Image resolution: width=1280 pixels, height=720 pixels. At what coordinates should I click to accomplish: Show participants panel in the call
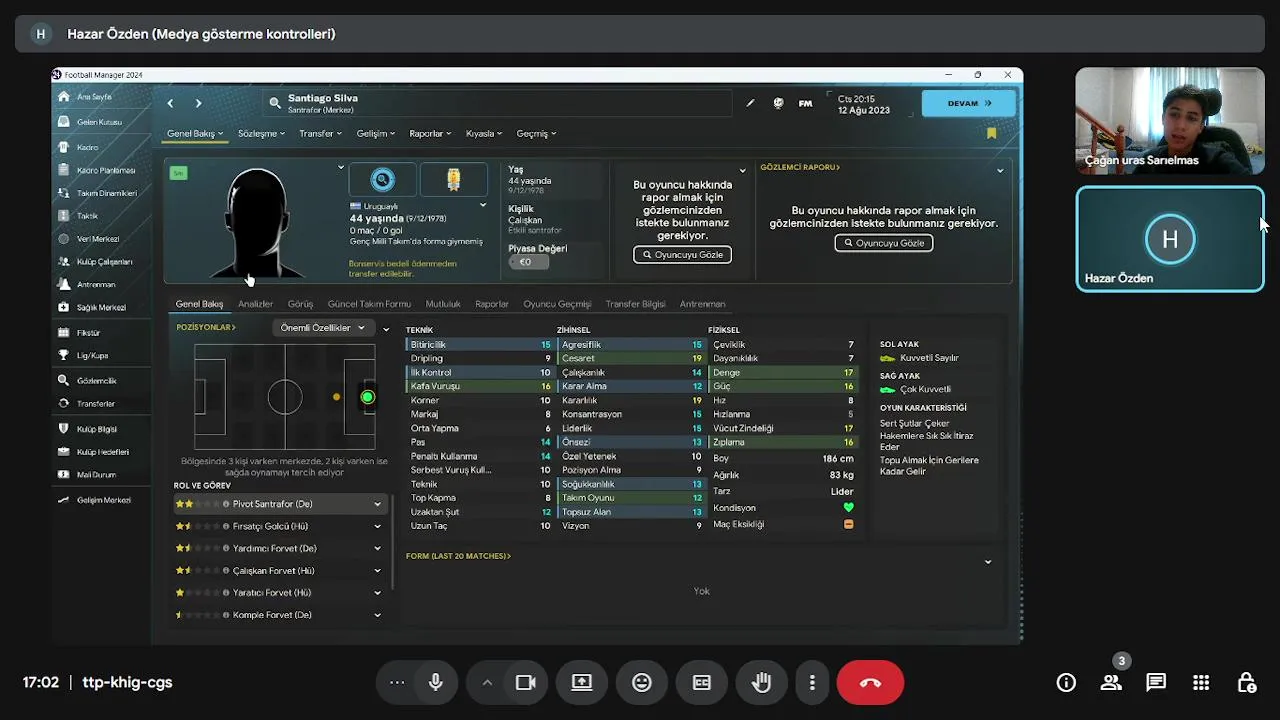click(1111, 683)
